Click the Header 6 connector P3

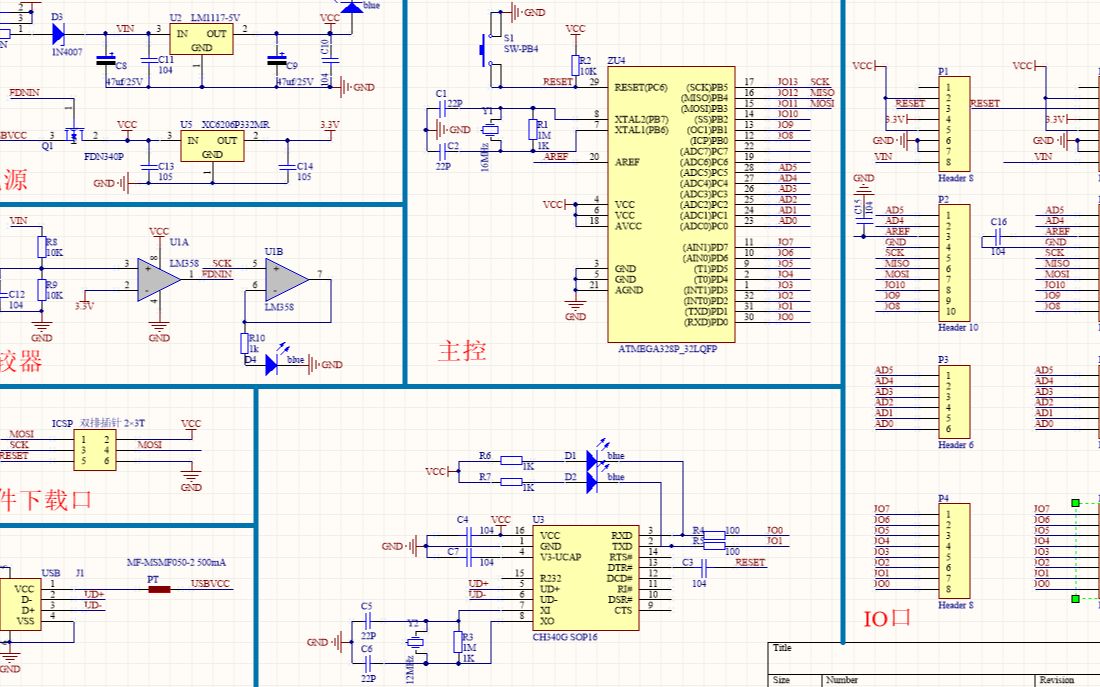pos(953,403)
